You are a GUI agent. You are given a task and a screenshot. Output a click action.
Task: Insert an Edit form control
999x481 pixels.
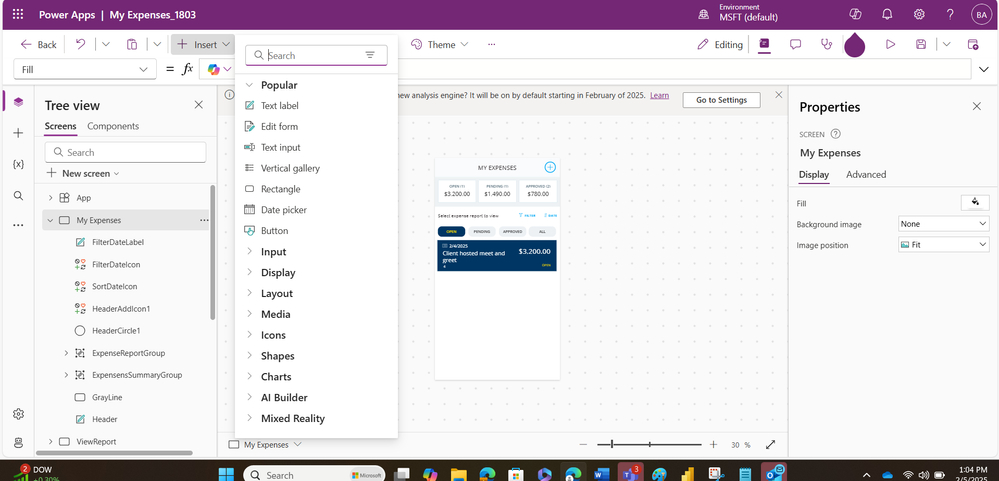[x=279, y=127]
